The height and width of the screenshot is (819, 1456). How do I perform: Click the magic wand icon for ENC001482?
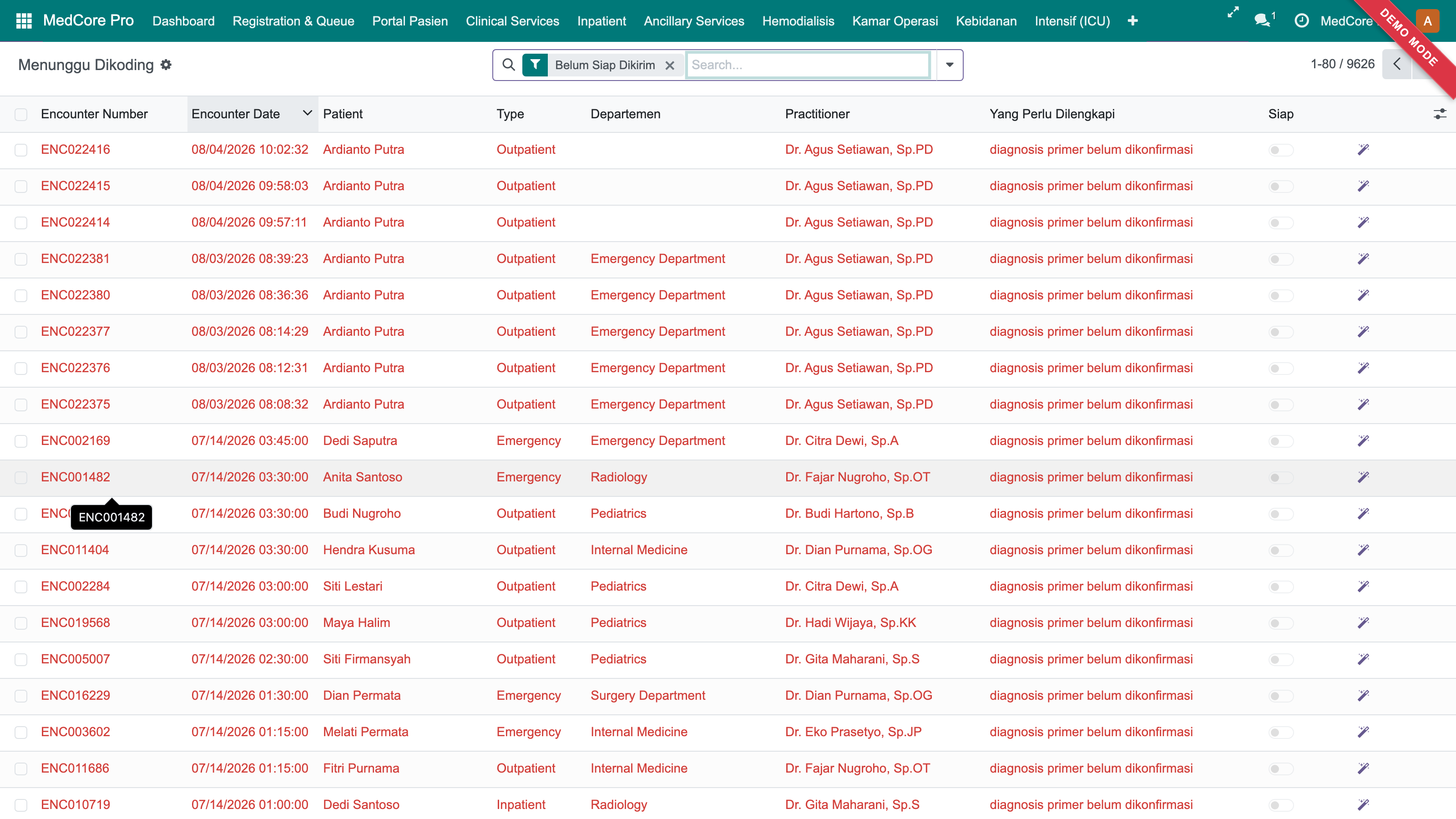pyautogui.click(x=1363, y=477)
